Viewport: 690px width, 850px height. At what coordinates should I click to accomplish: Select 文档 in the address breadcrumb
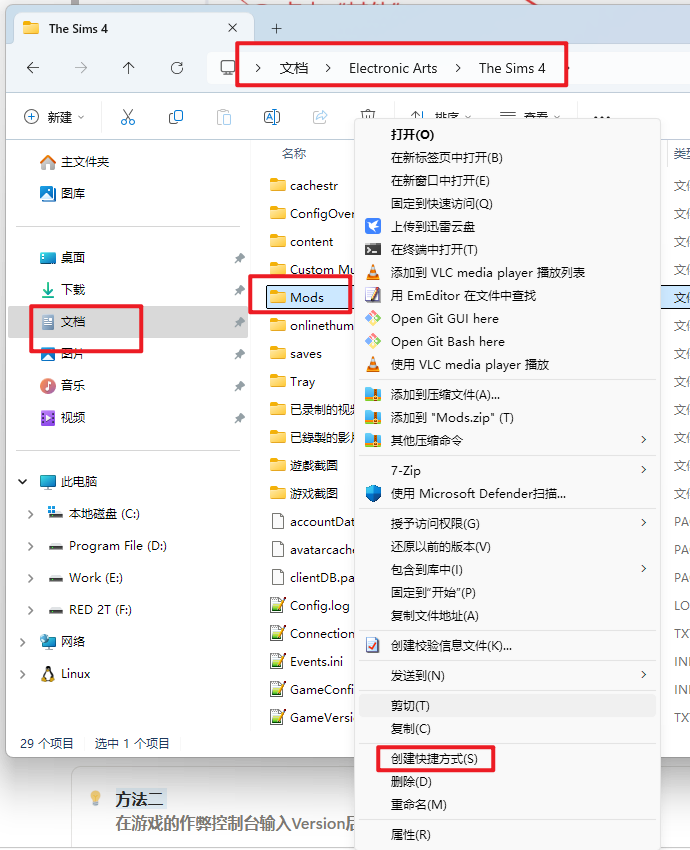click(294, 68)
